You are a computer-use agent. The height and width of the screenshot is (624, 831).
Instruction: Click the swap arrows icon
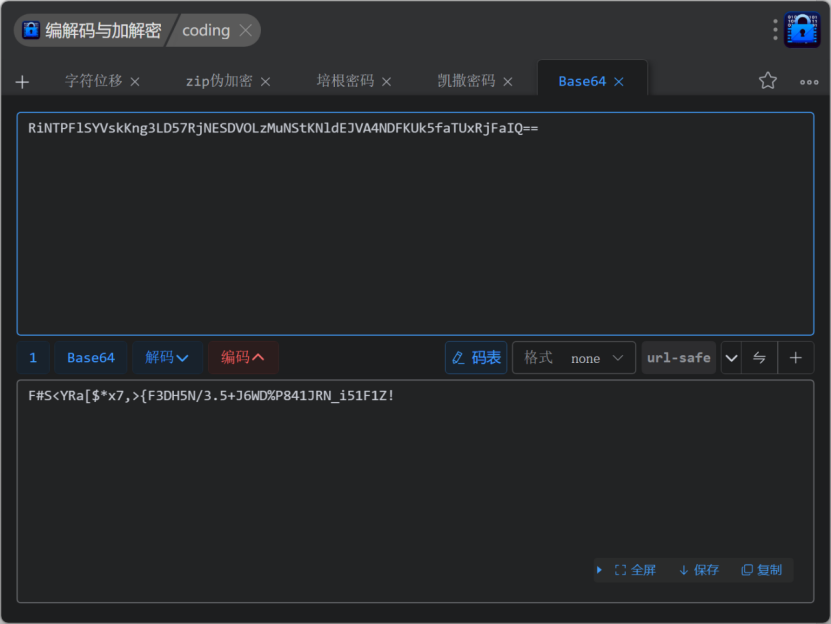760,357
